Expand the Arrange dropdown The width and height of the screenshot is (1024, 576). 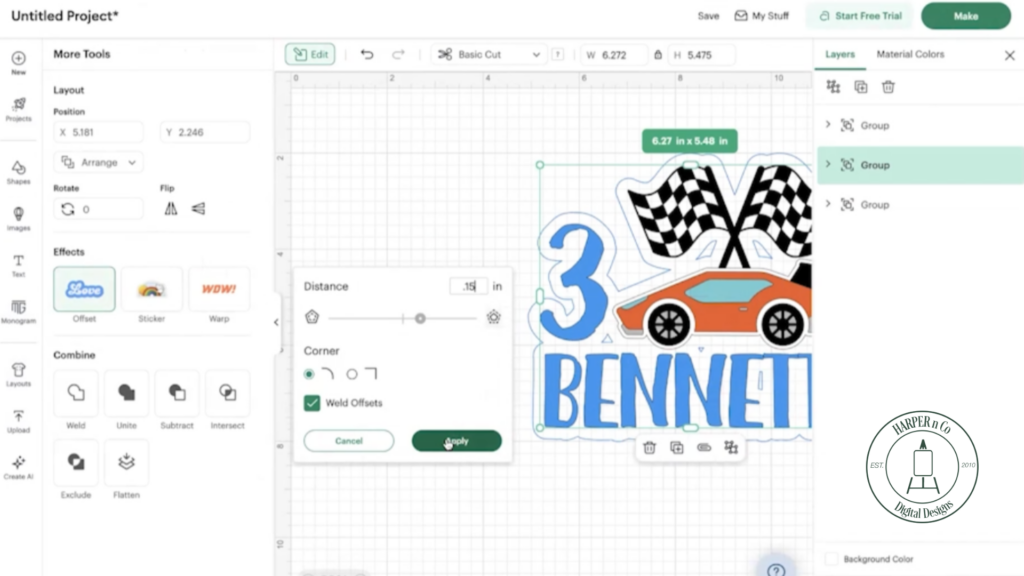click(x=98, y=162)
